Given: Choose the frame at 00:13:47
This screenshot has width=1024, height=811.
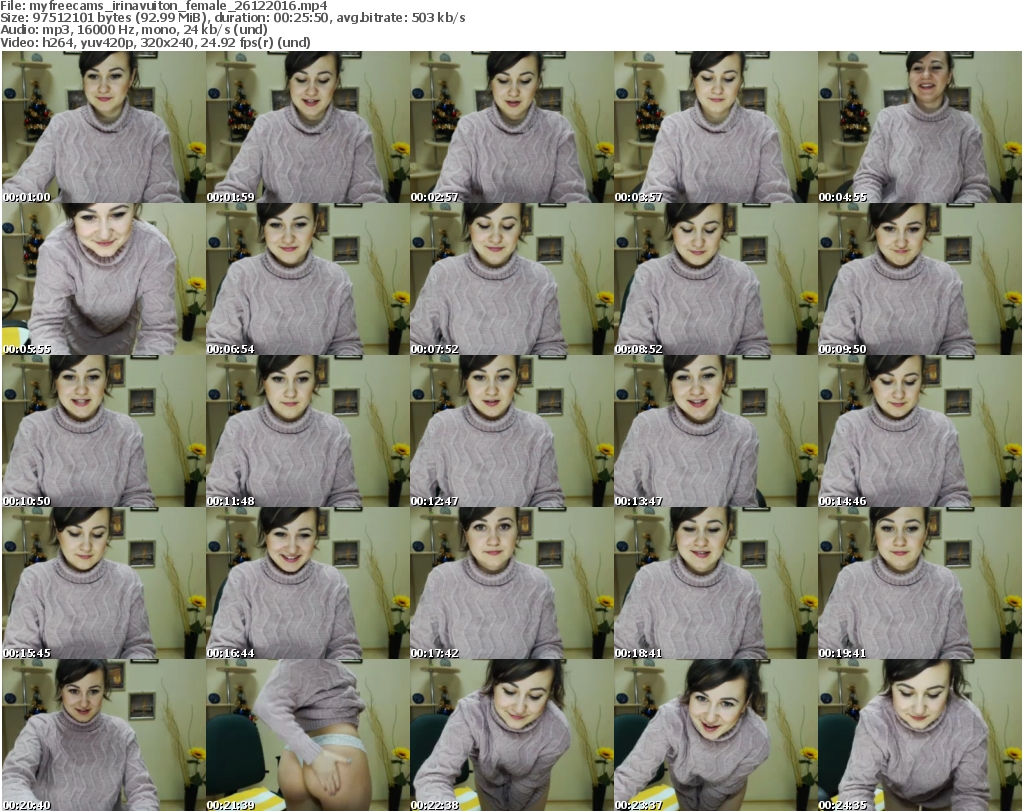Looking at the screenshot, I should pyautogui.click(x=715, y=432).
